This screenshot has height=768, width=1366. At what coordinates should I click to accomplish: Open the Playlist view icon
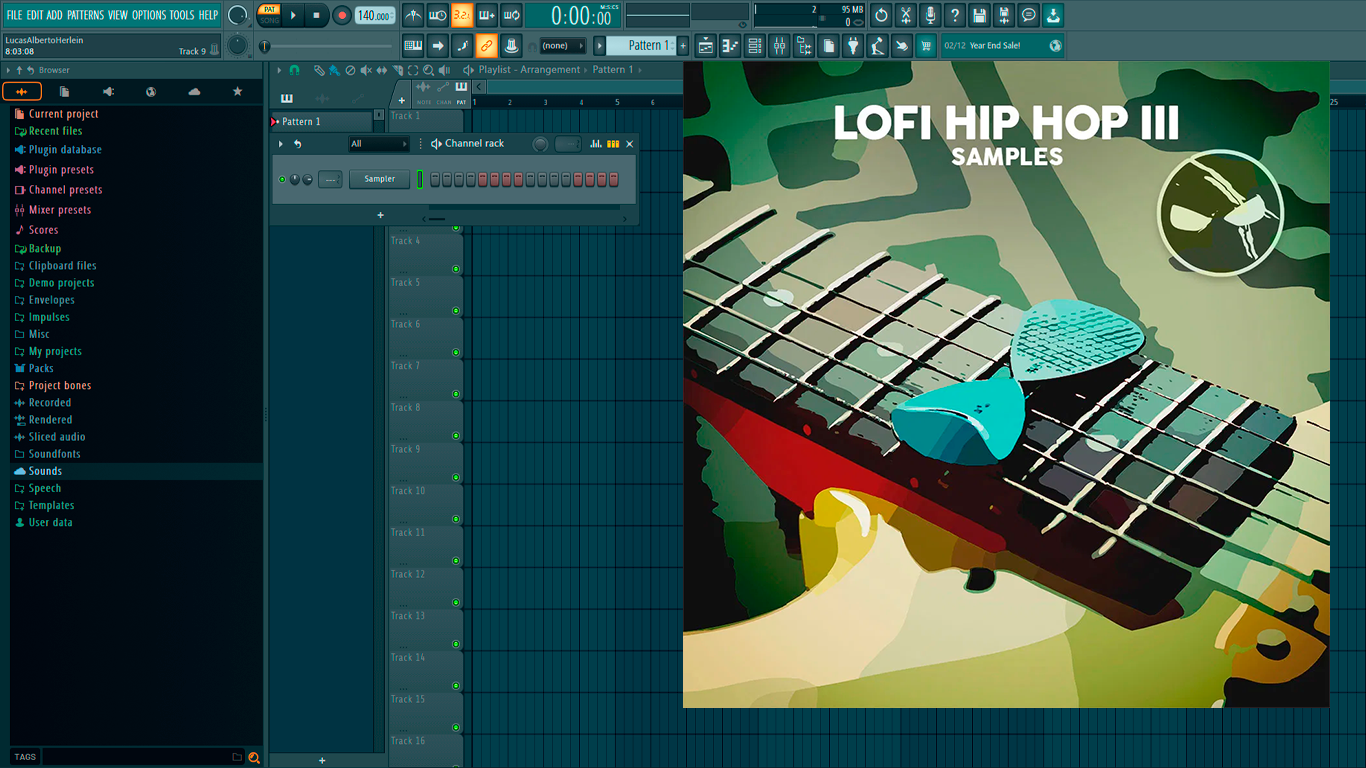click(706, 45)
